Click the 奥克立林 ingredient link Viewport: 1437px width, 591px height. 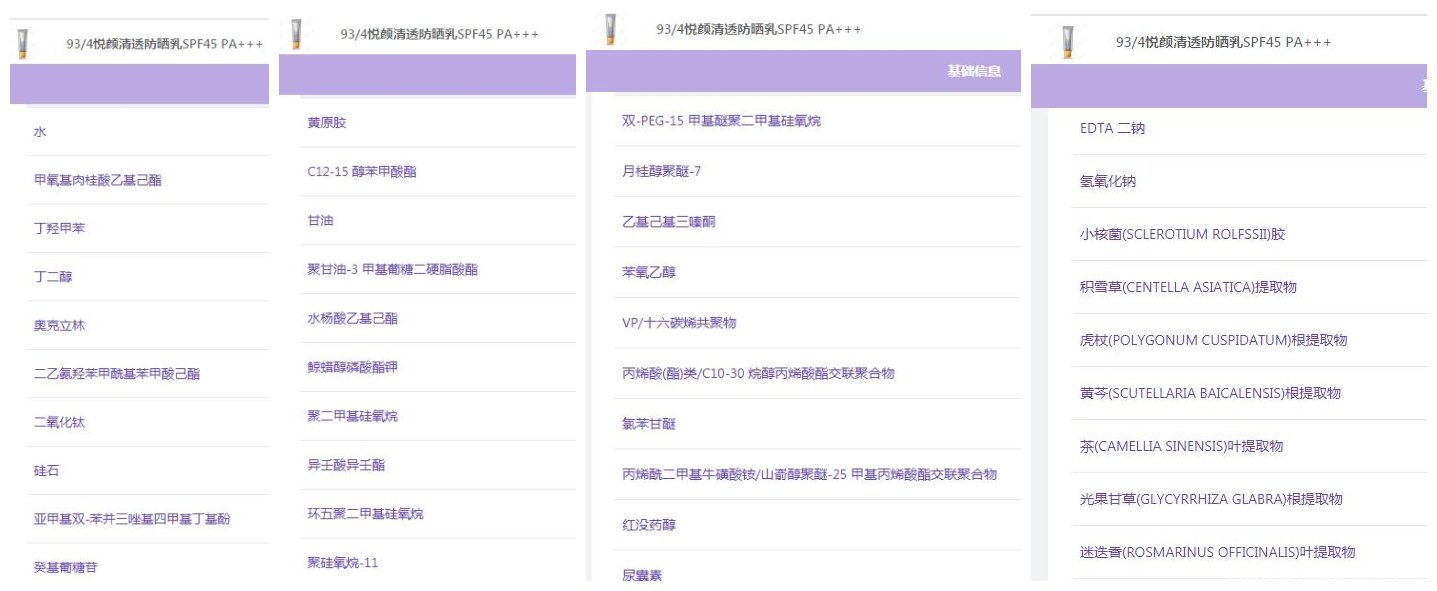pyautogui.click(x=59, y=326)
